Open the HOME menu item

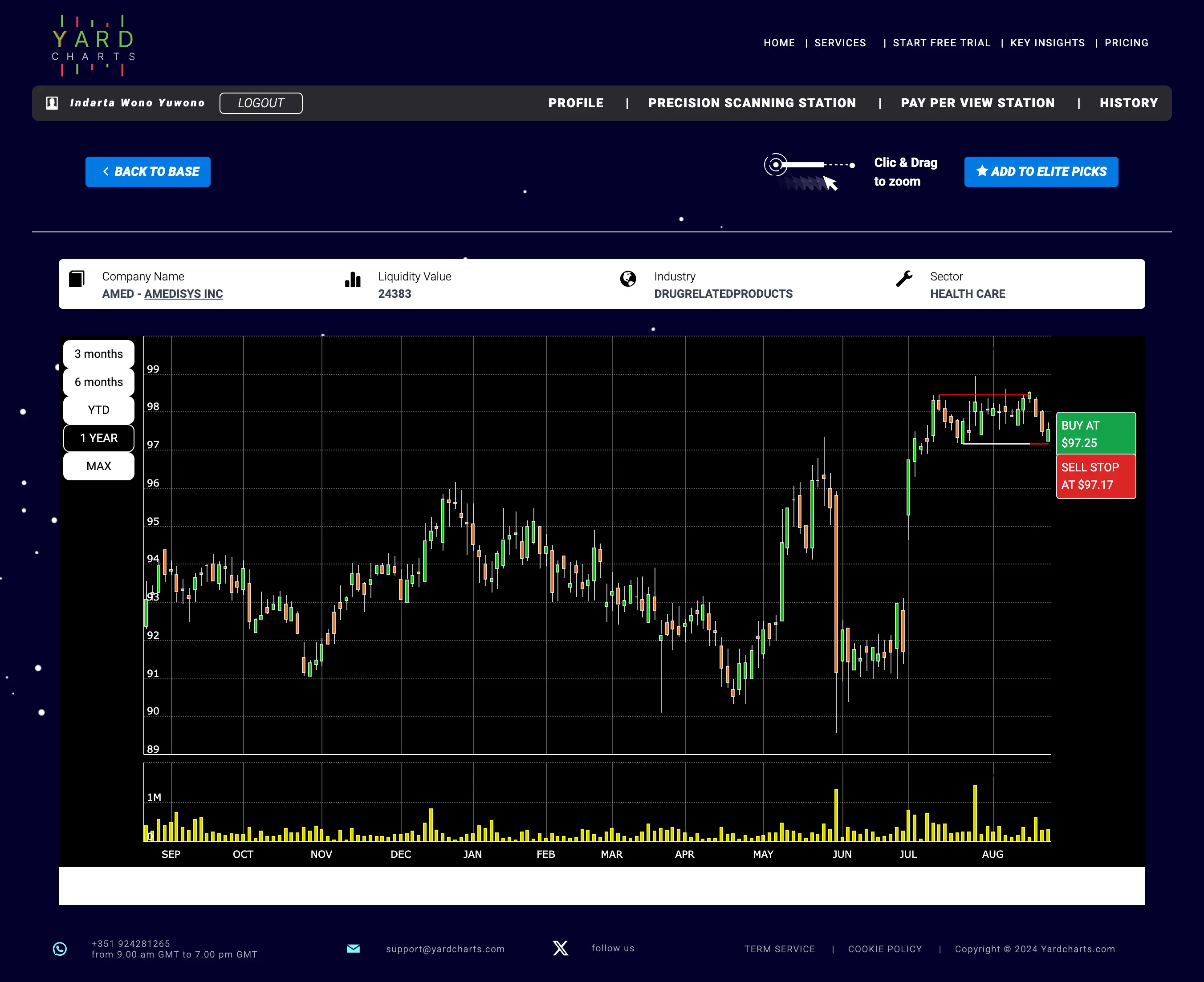pyautogui.click(x=779, y=43)
